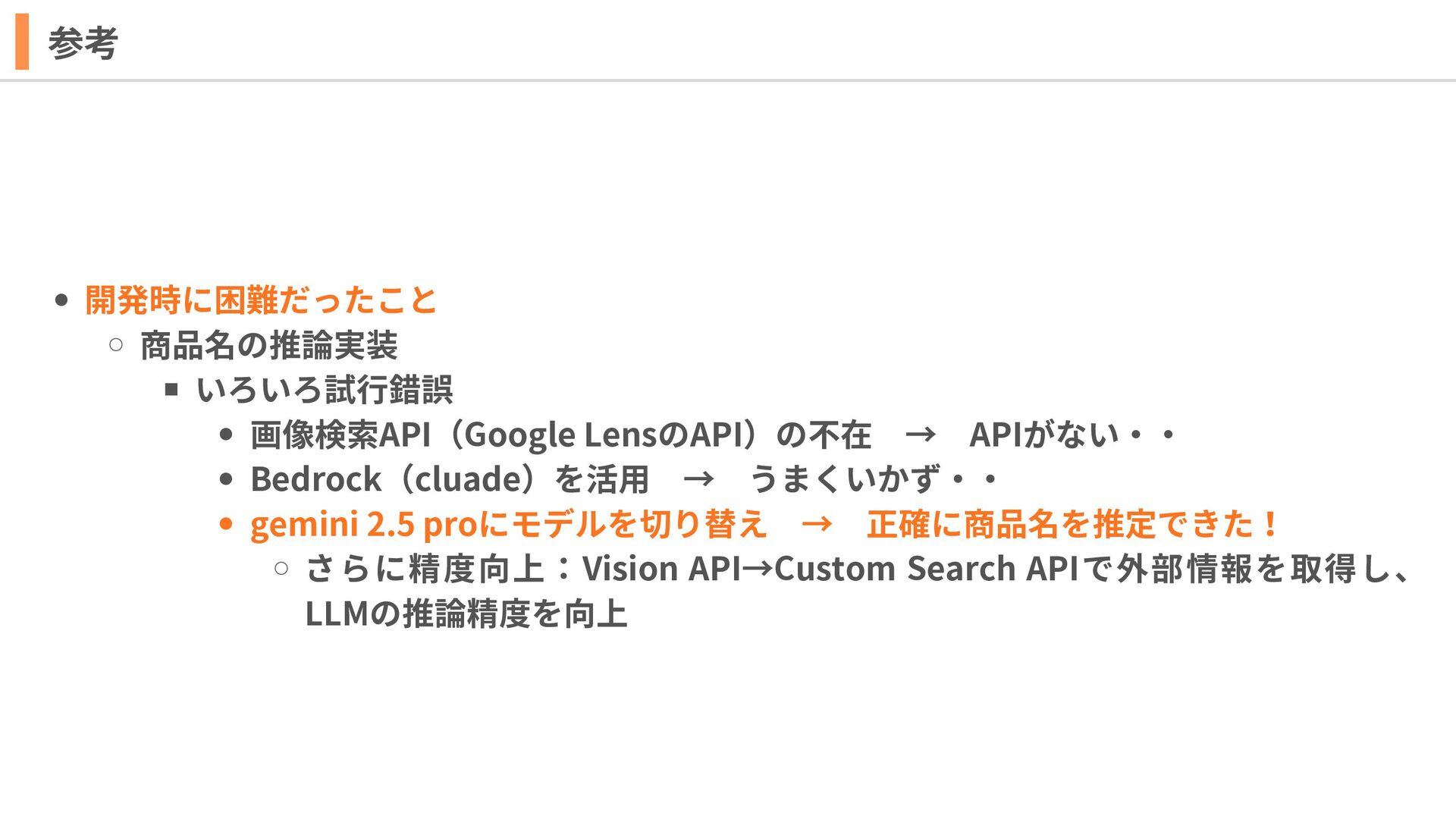Click the square bullet before いろいろ試行錯誤
This screenshot has height=819, width=1456.
pyautogui.click(x=171, y=390)
